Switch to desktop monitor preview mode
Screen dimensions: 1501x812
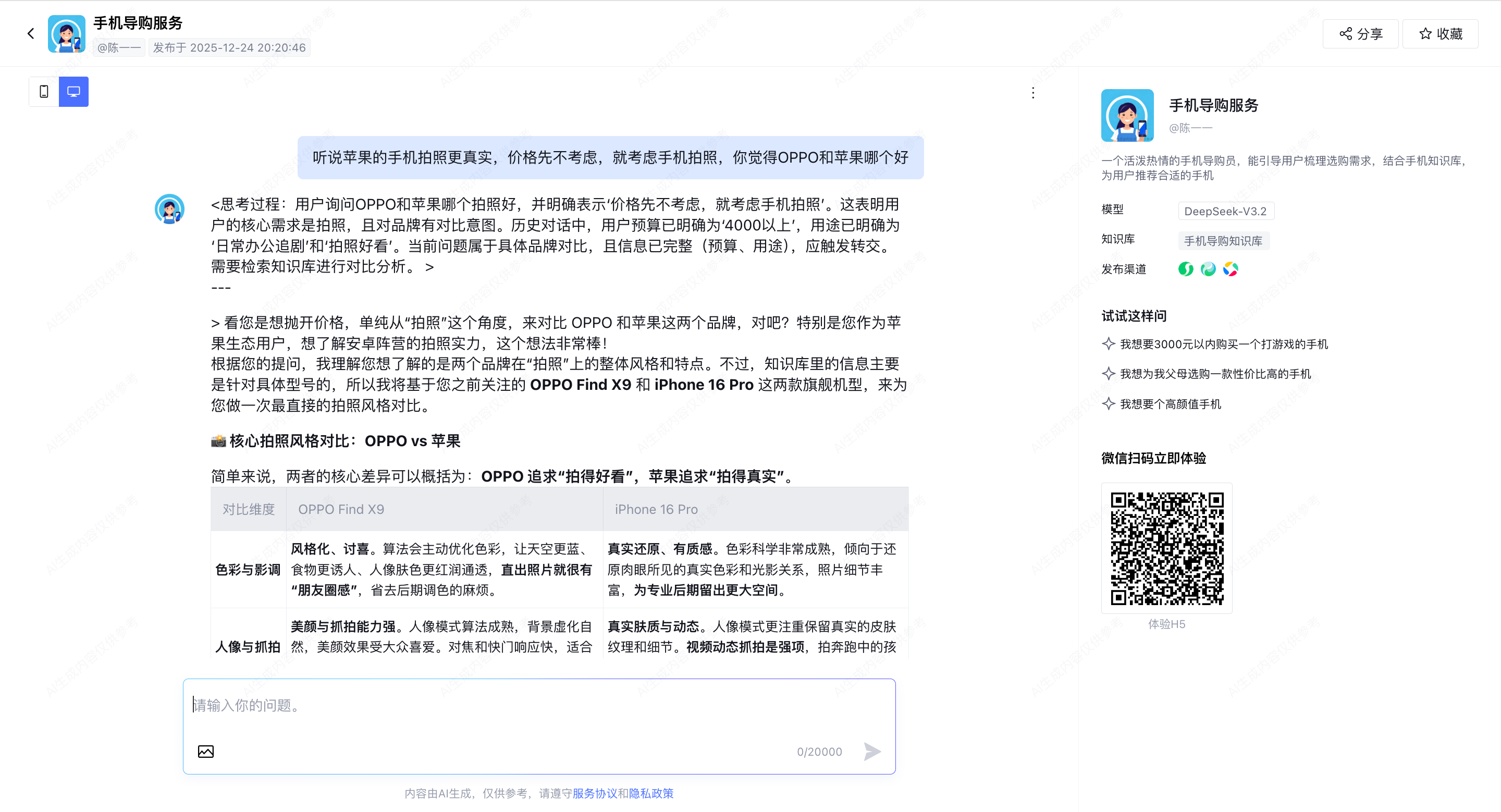[x=73, y=91]
